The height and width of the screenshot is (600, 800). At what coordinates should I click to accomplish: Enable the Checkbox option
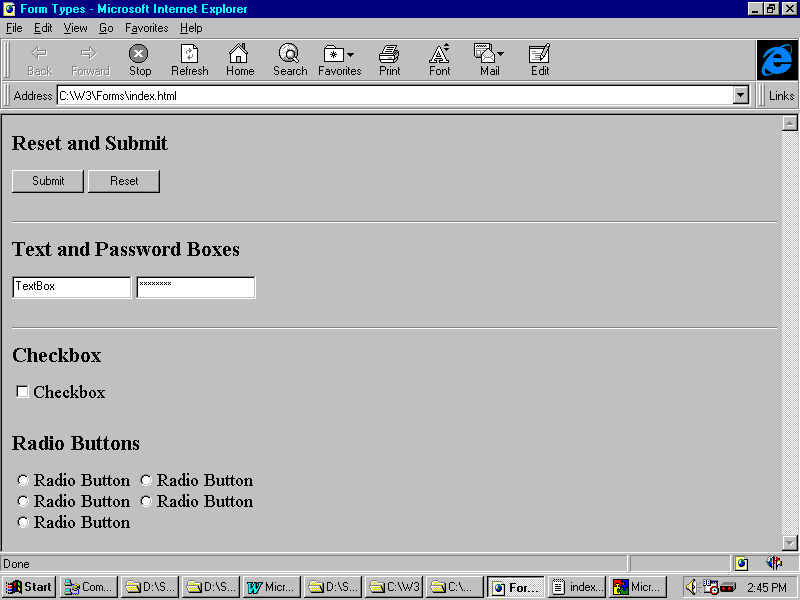22,392
